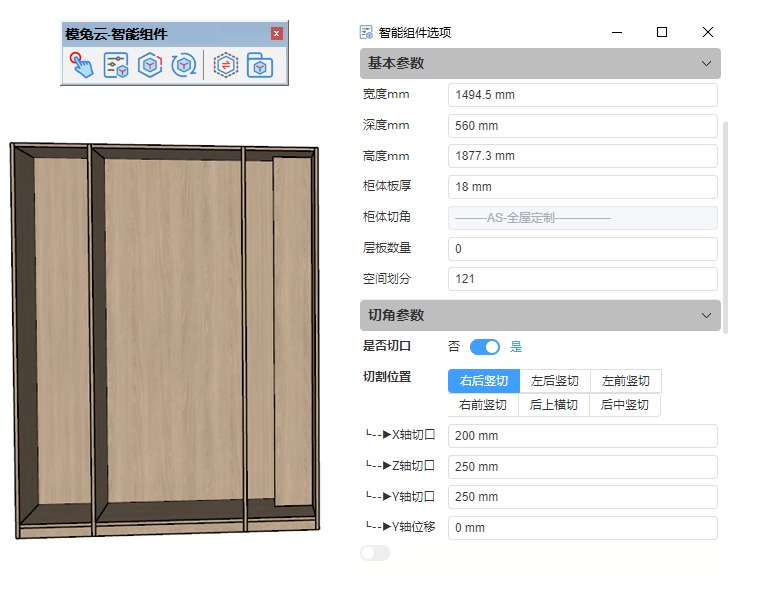Screen dimensions: 759x590
Task: Open the 柜体切角 dropdown
Action: [582, 218]
